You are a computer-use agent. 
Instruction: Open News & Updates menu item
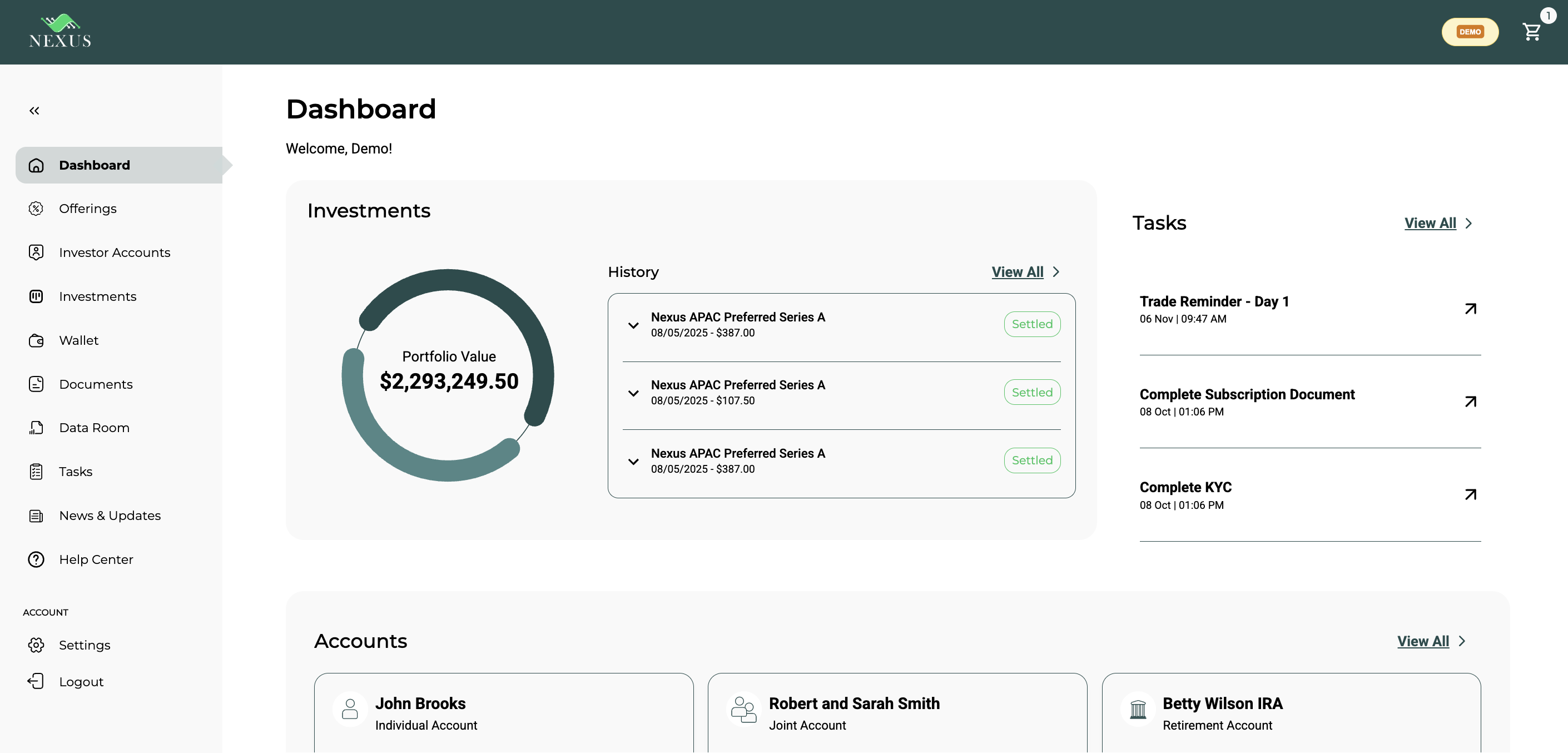[x=110, y=516]
